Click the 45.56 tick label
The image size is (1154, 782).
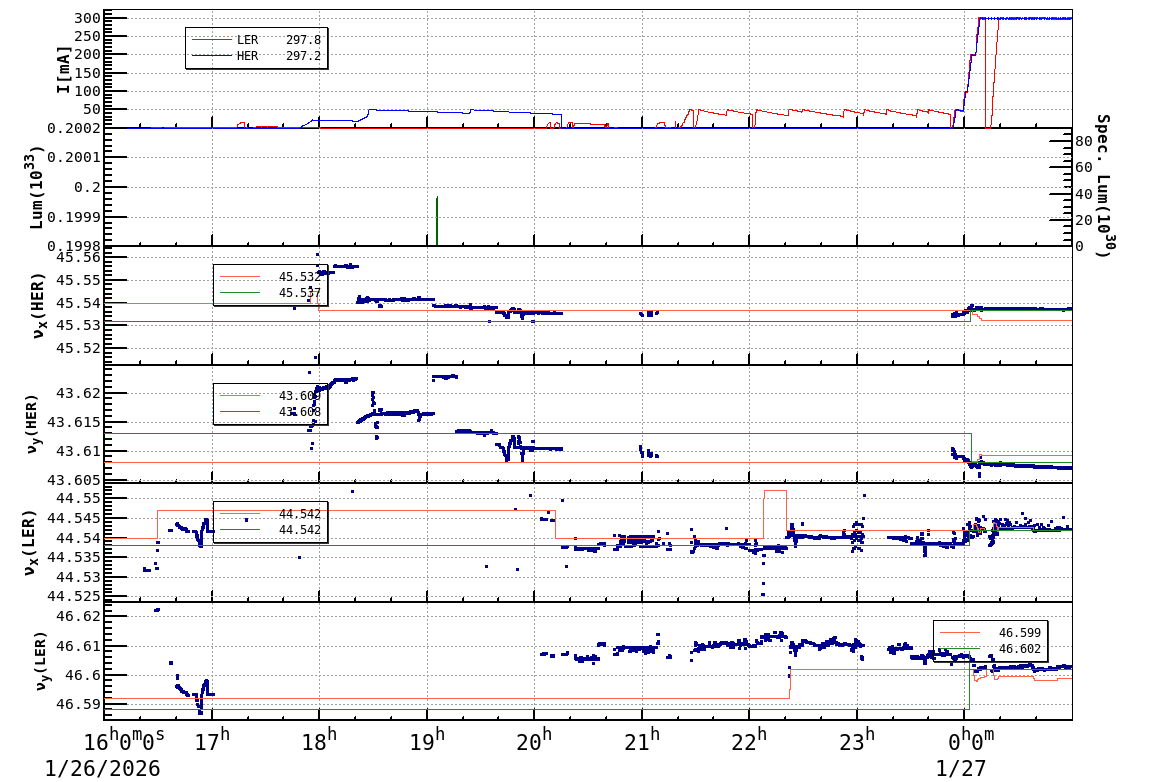coord(79,257)
